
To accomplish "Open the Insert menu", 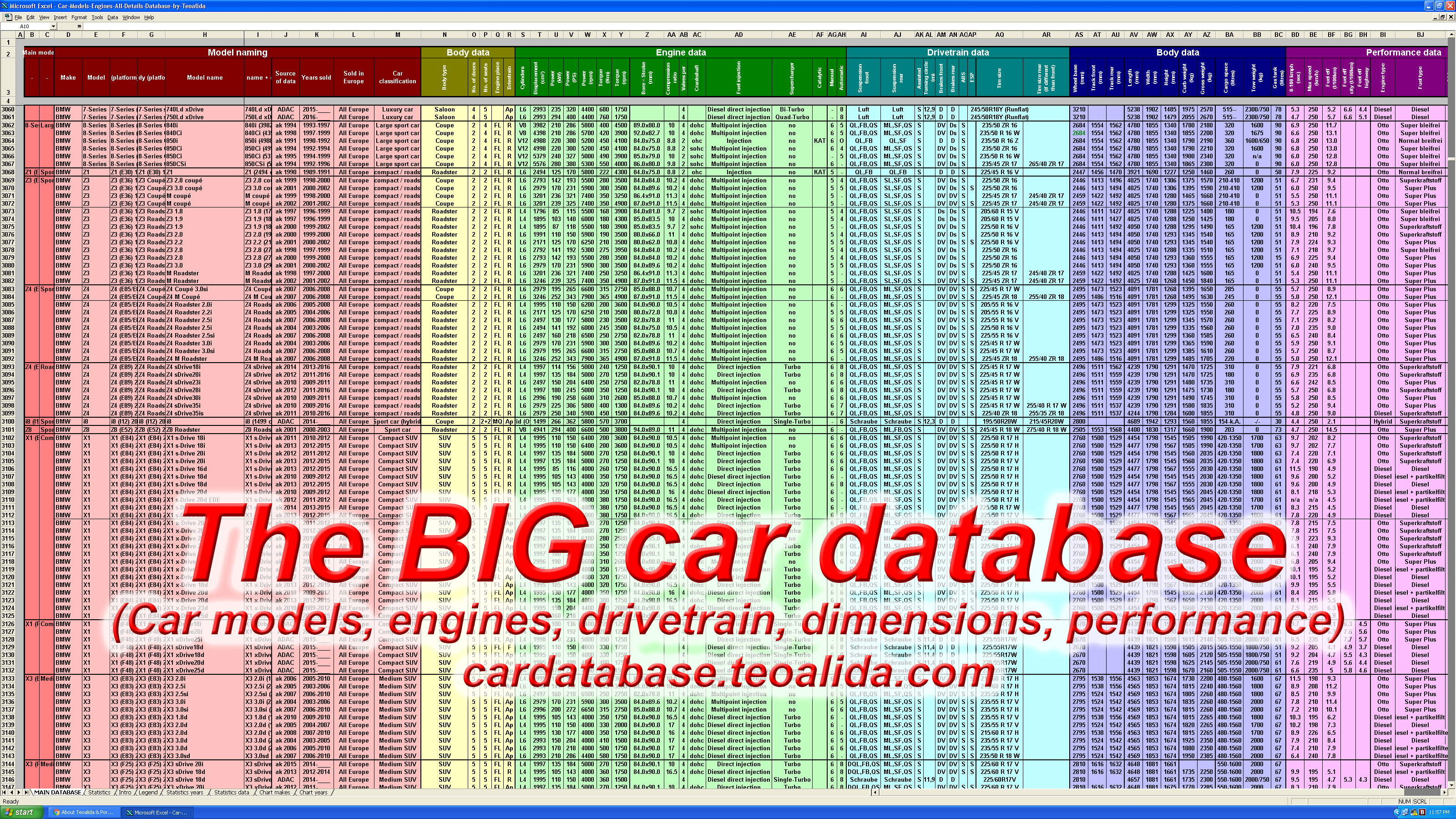I will point(61,18).
